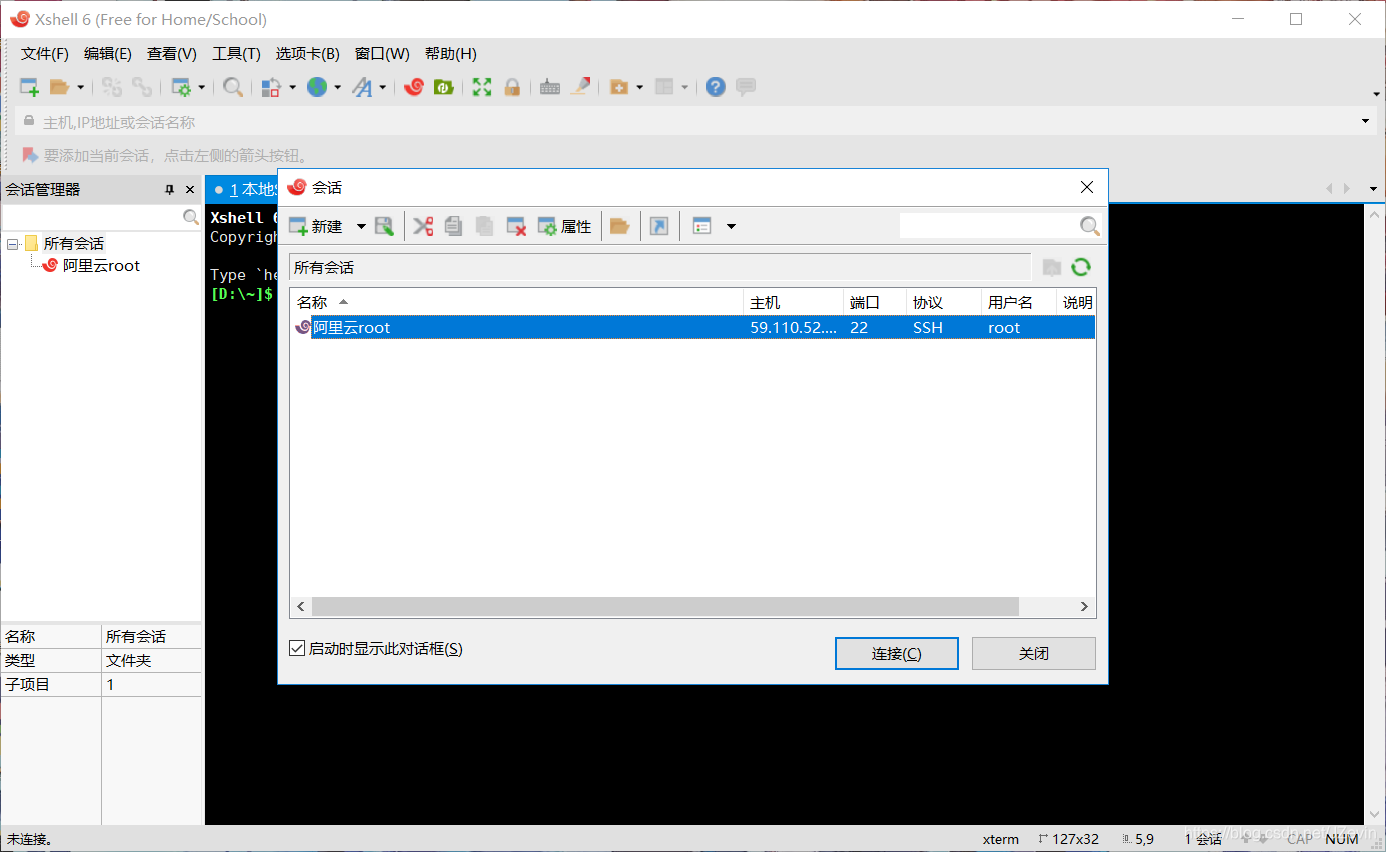Open the 工具(T) menu
The height and width of the screenshot is (852, 1386).
click(237, 54)
